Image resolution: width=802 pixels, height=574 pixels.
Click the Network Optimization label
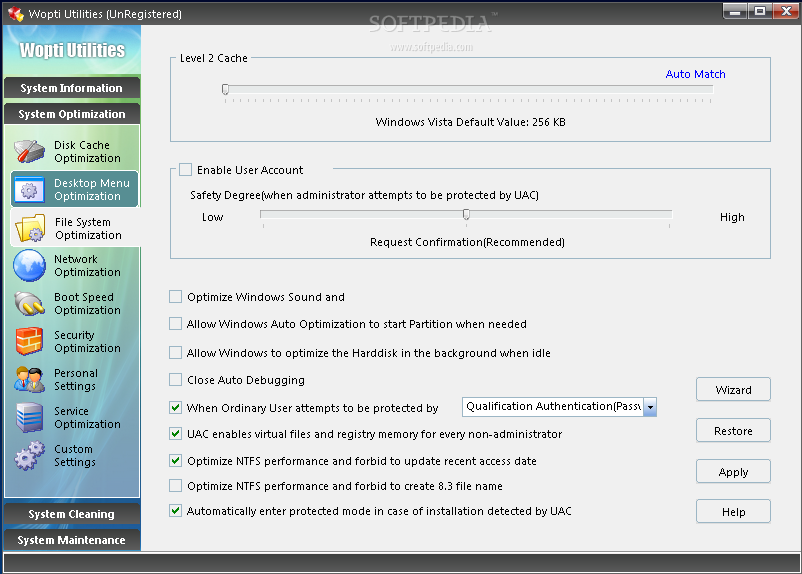pos(87,266)
